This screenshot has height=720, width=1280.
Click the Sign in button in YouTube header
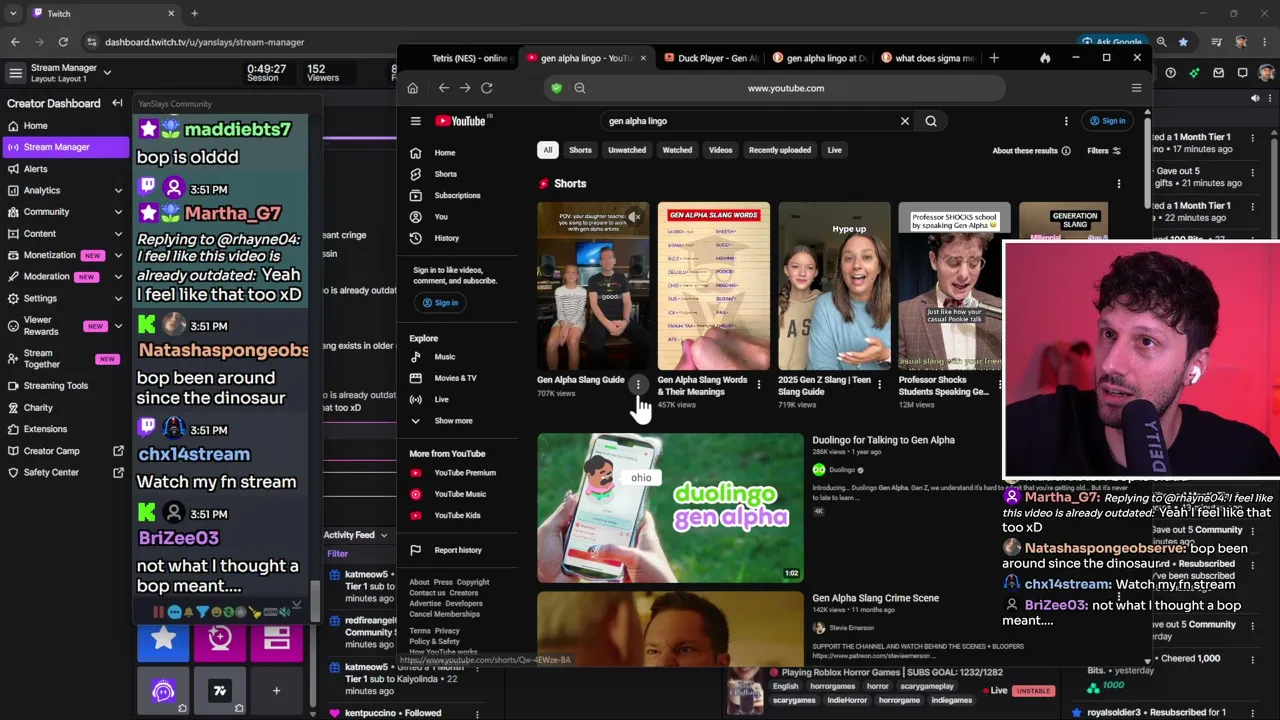[1108, 121]
